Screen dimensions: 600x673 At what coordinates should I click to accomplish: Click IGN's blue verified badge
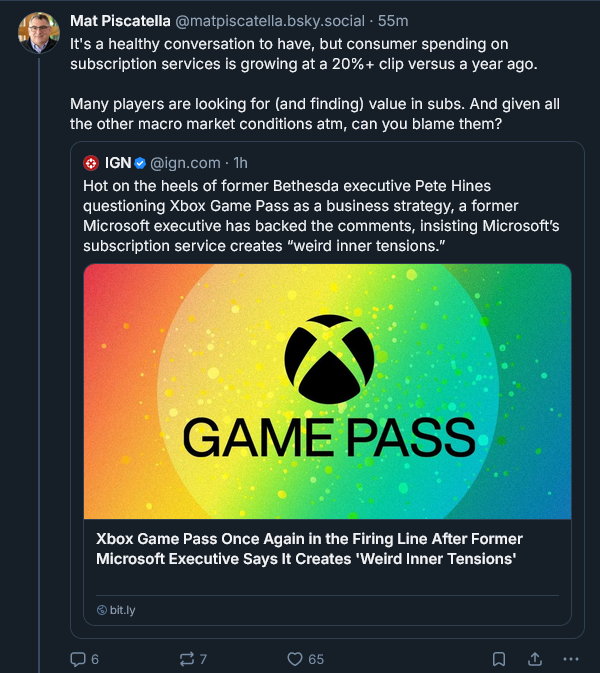[x=140, y=163]
